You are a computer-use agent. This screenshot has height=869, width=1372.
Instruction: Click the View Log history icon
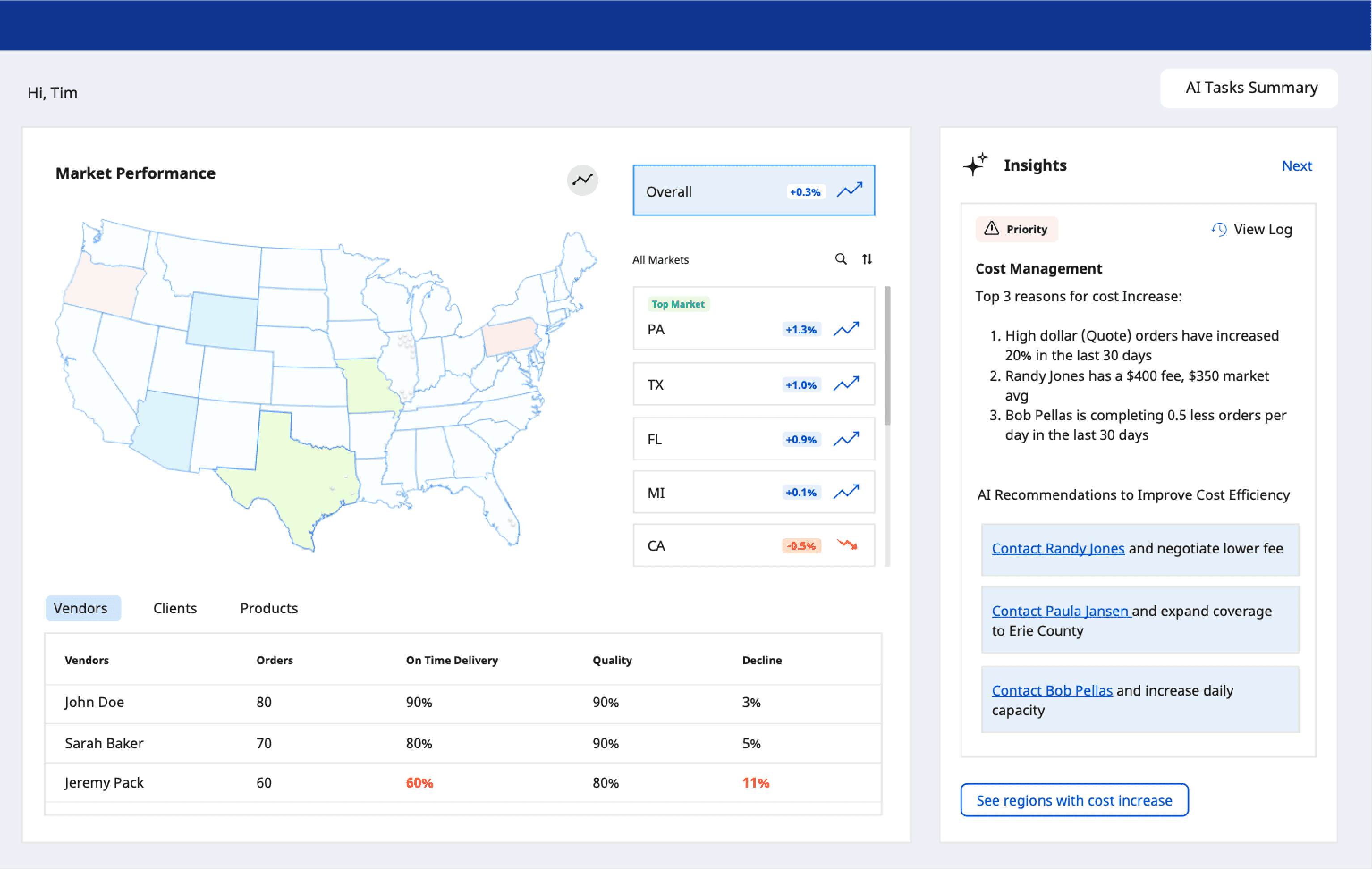(x=1219, y=229)
